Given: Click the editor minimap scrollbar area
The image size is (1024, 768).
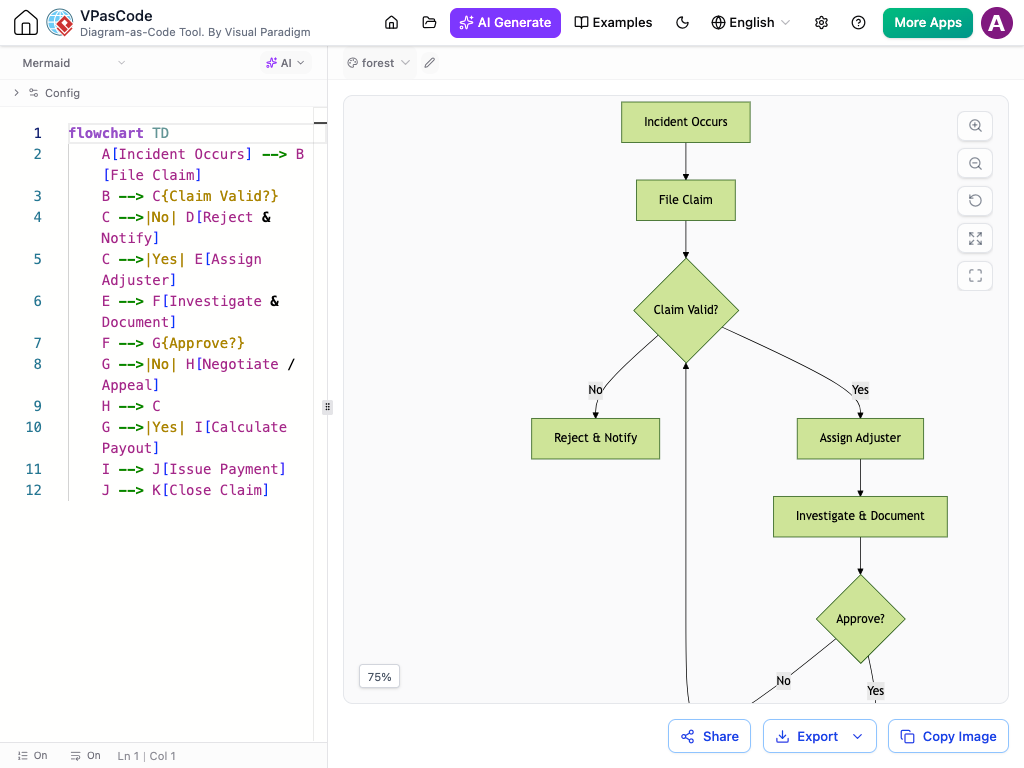Looking at the screenshot, I should pos(320,424).
